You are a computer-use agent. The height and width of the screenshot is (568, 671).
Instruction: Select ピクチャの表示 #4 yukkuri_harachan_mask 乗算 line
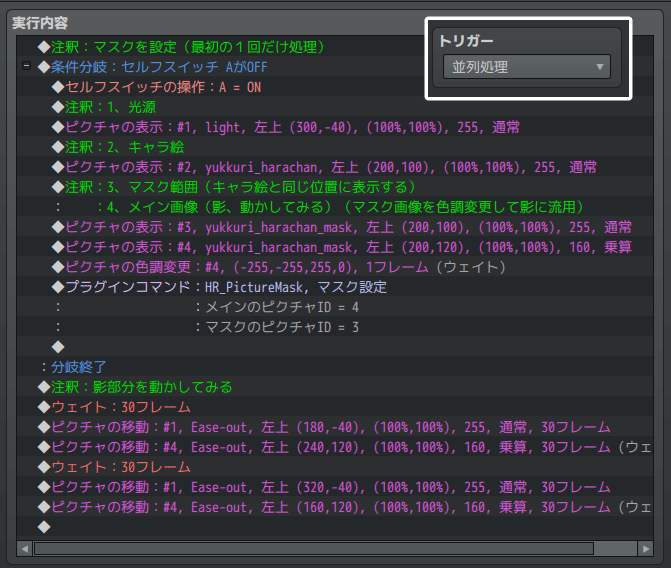coord(335,247)
